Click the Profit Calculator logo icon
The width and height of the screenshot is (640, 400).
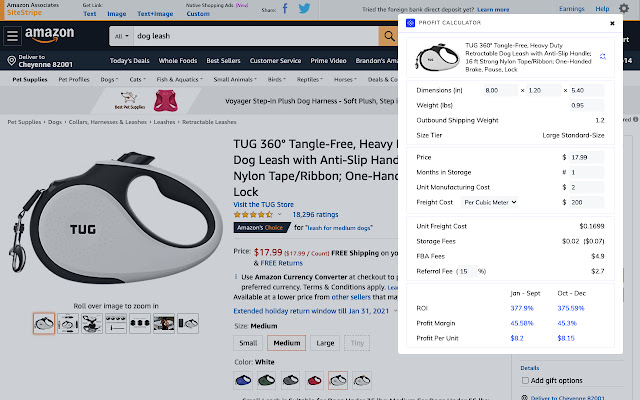(x=410, y=22)
